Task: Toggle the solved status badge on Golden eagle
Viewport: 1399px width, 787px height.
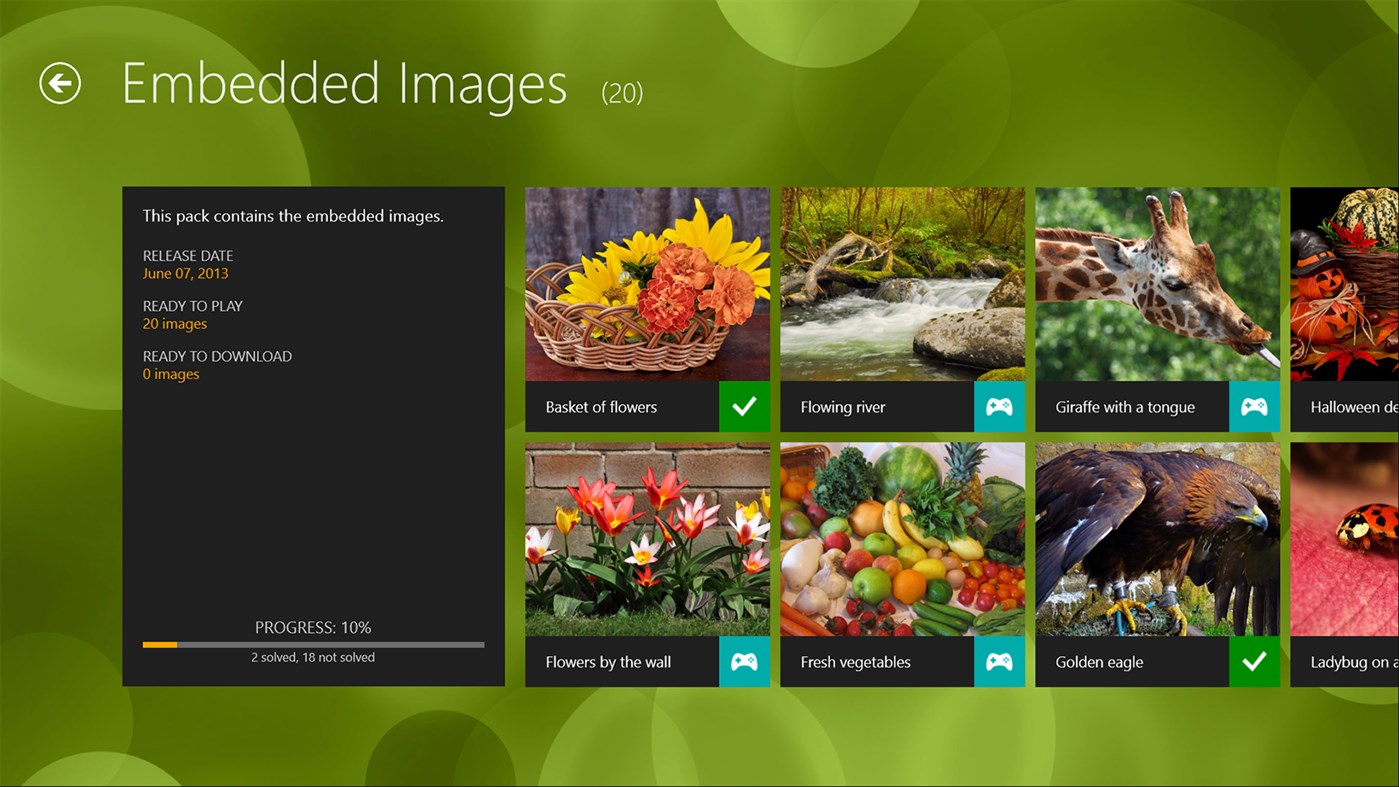Action: [1254, 661]
